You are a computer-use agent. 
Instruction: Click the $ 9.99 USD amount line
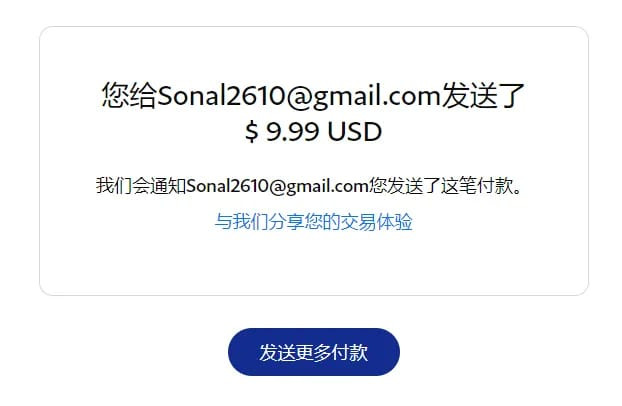click(x=313, y=131)
